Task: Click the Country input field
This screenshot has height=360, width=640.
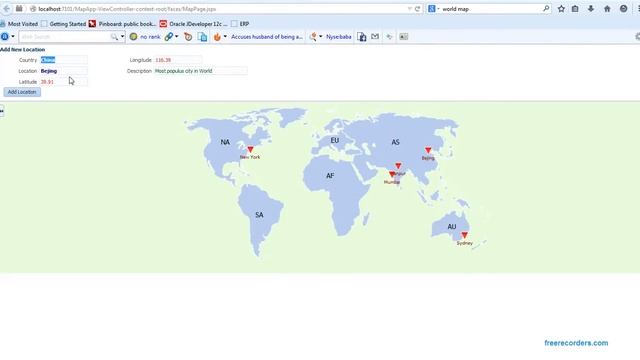Action: tap(64, 60)
